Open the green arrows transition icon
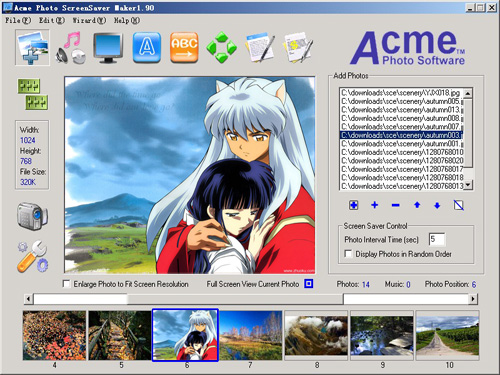This screenshot has width=500, height=375. click(221, 48)
